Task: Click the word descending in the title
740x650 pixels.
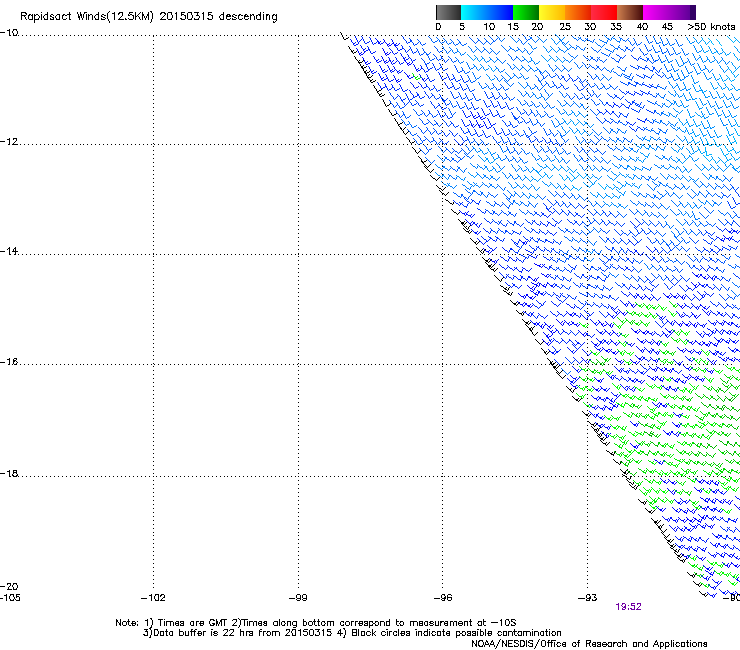Action: click(248, 16)
